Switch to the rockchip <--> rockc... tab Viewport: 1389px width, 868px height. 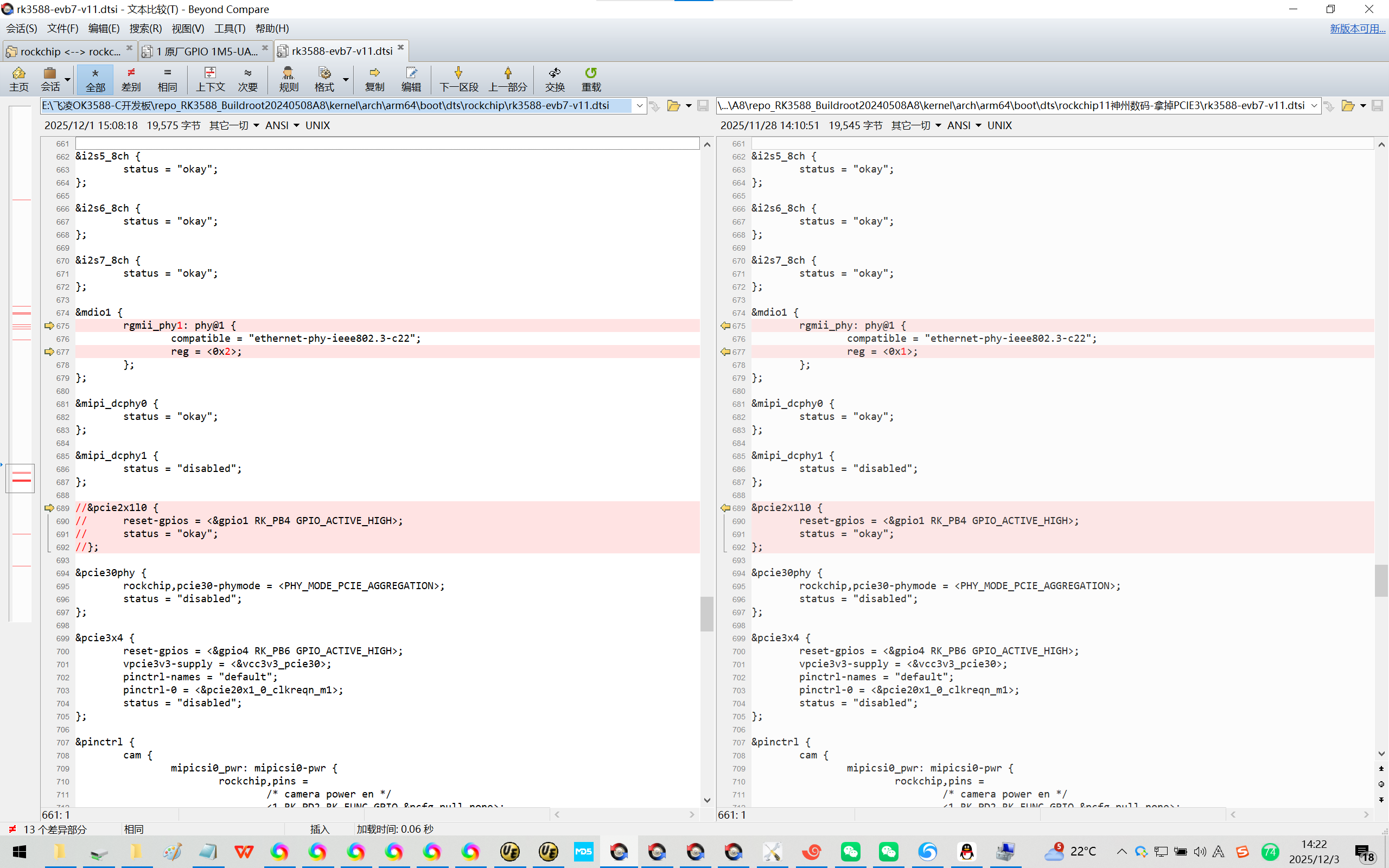(x=69, y=51)
